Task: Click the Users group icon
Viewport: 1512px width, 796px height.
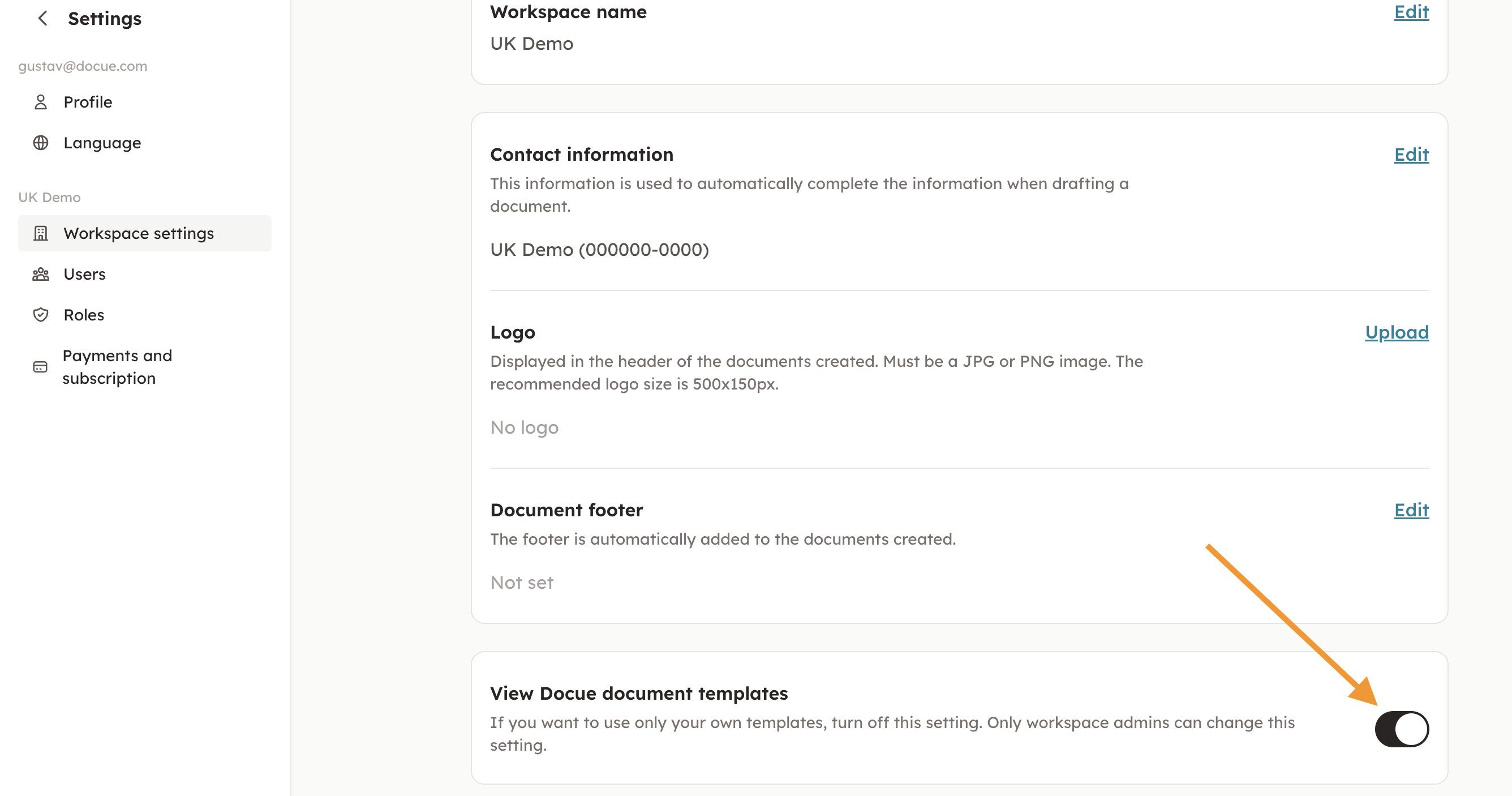Action: 41,275
